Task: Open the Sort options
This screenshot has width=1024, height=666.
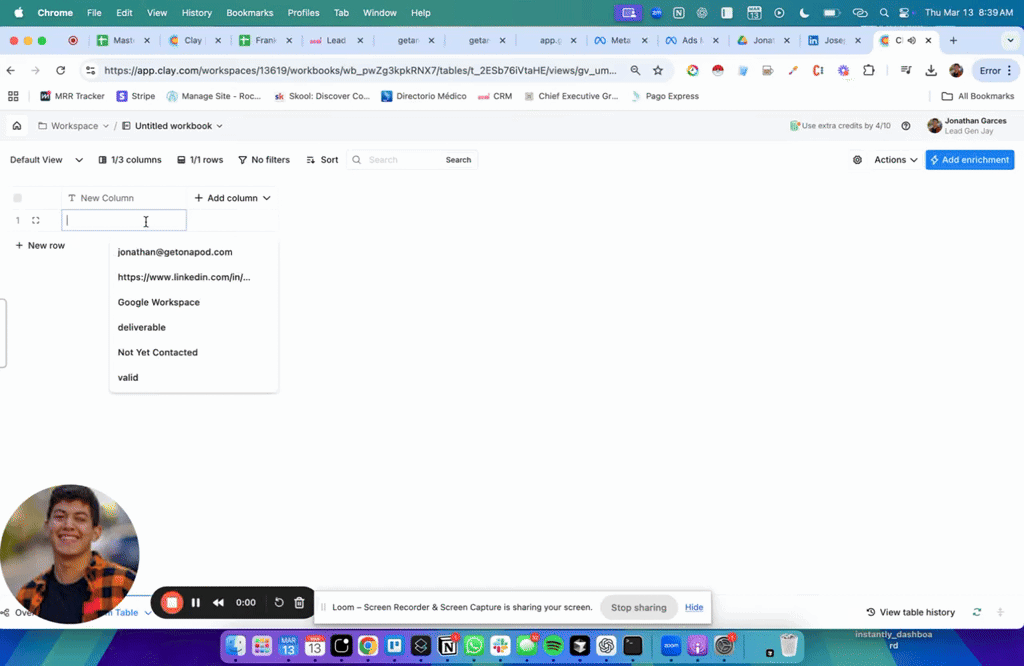Action: tap(322, 159)
